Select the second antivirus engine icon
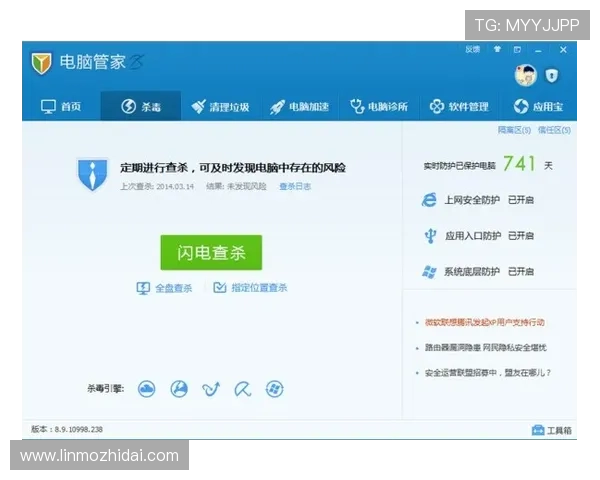Screen dimensions: 600x480 (179, 389)
